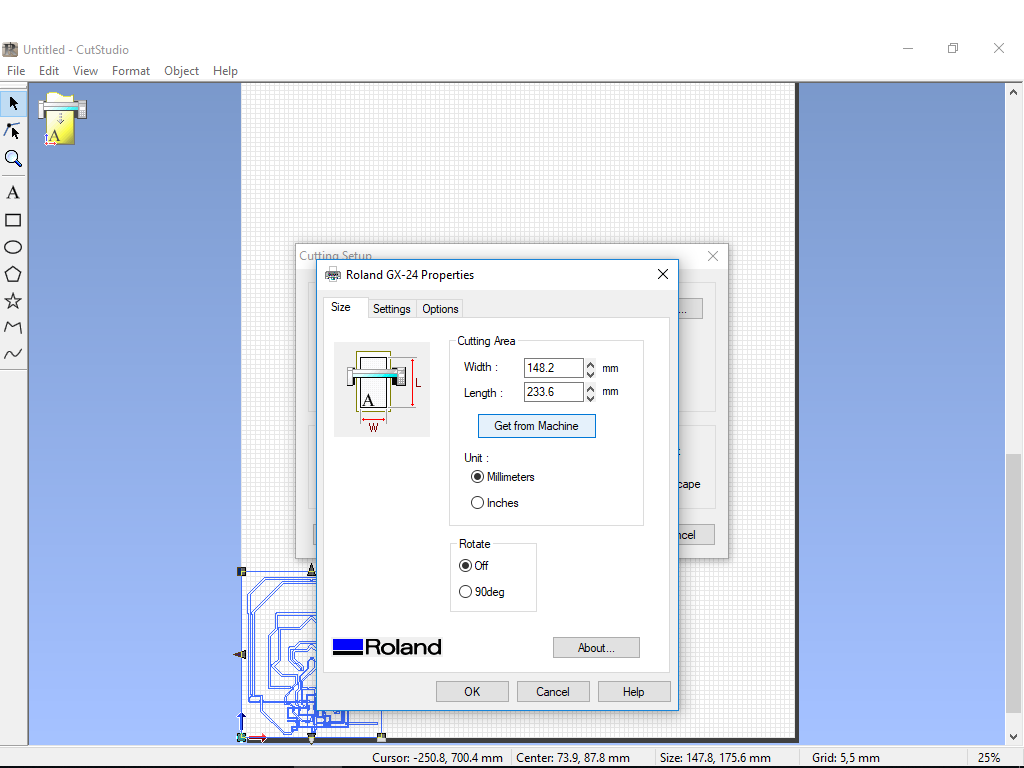Click the Center coordinates status entry
The width and height of the screenshot is (1024, 768).
[573, 758]
